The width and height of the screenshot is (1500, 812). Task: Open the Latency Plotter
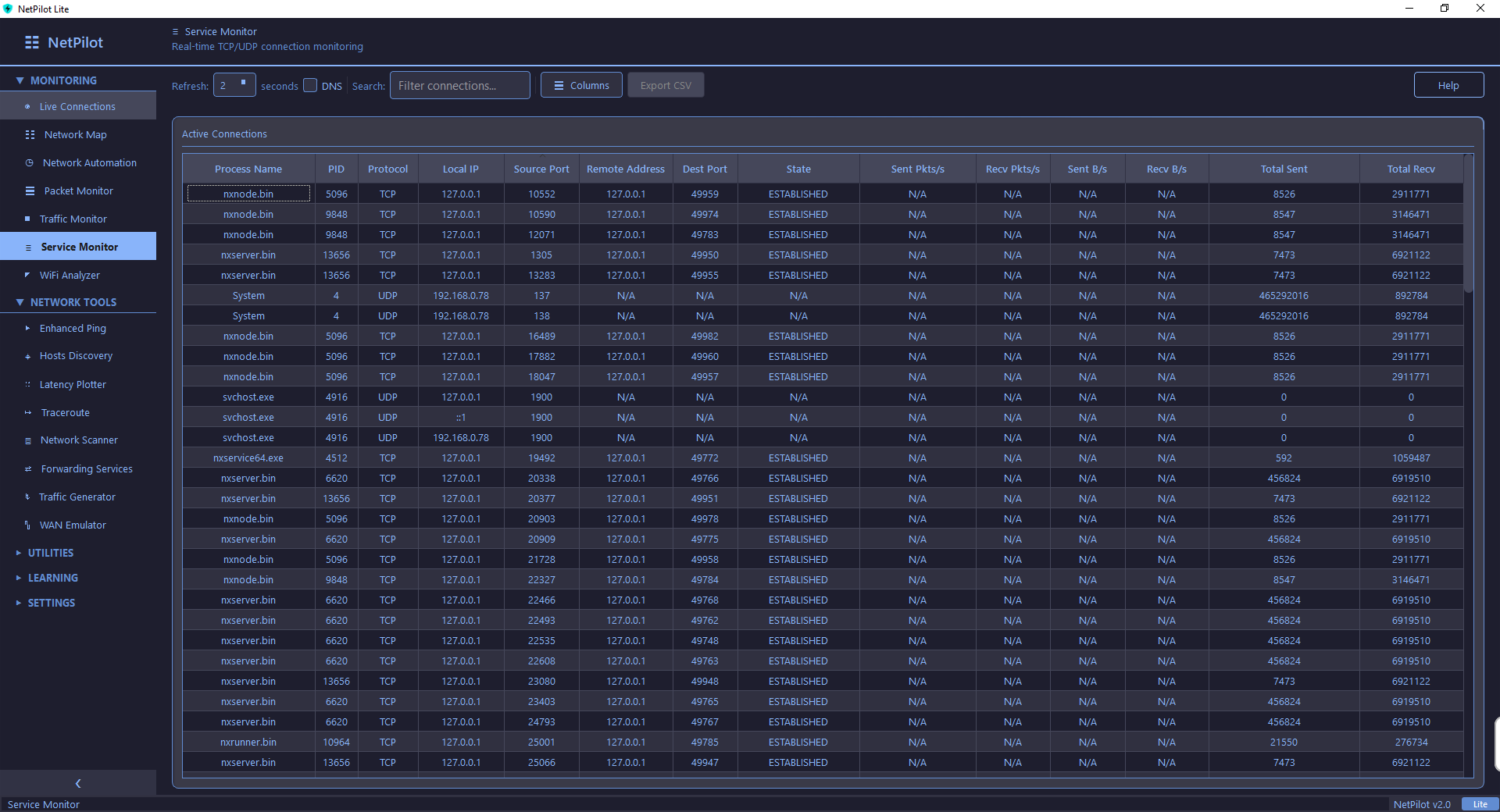click(72, 384)
